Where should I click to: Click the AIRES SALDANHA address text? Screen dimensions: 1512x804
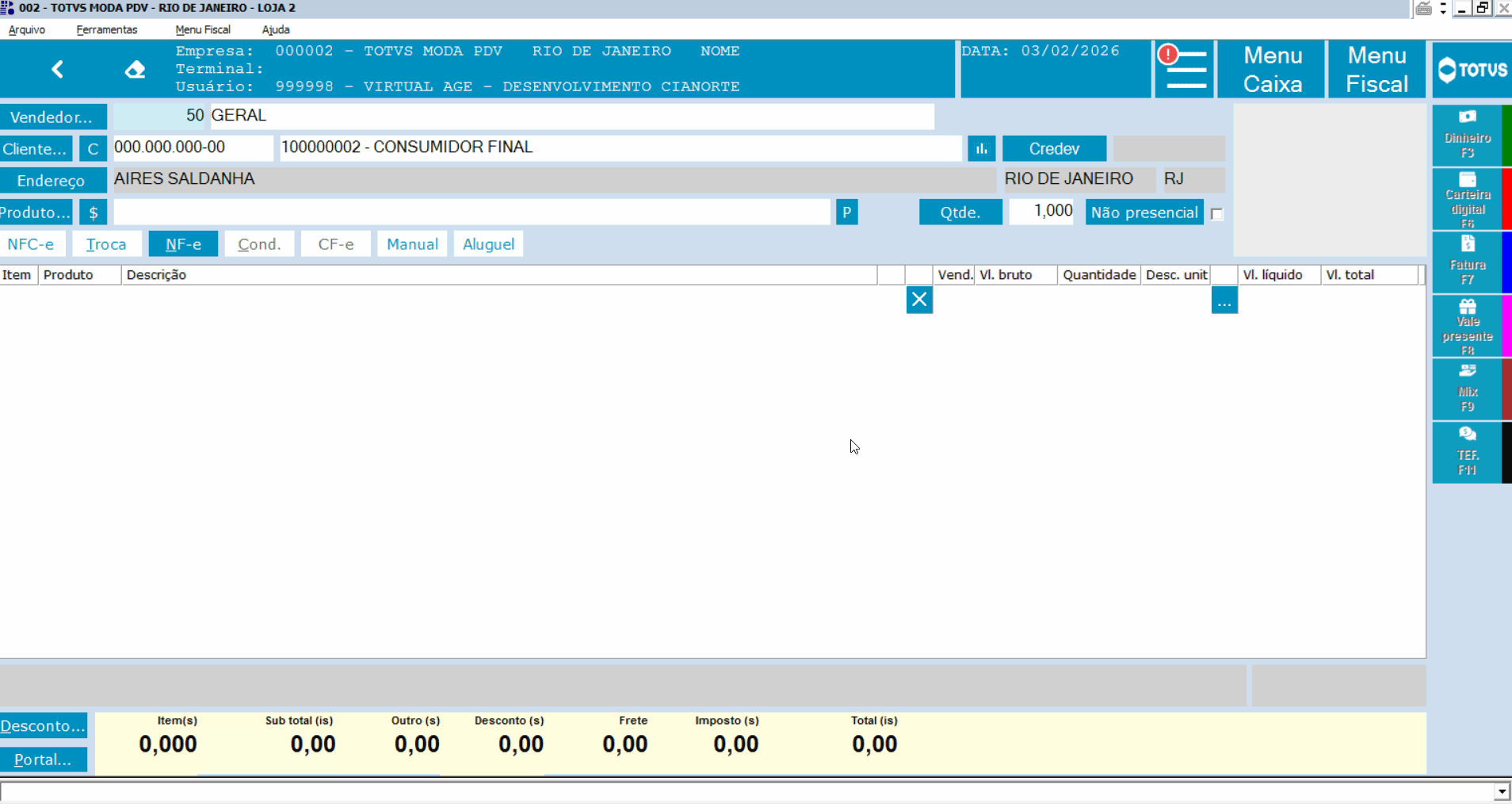pos(185,179)
